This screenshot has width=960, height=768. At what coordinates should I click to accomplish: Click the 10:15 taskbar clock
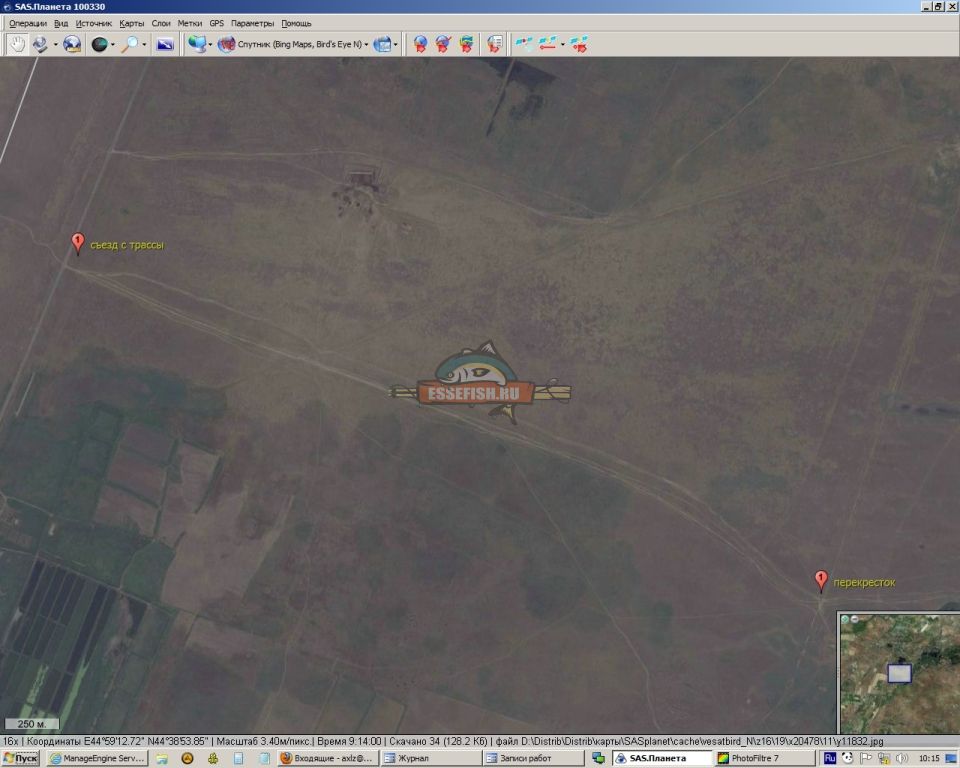[929, 758]
